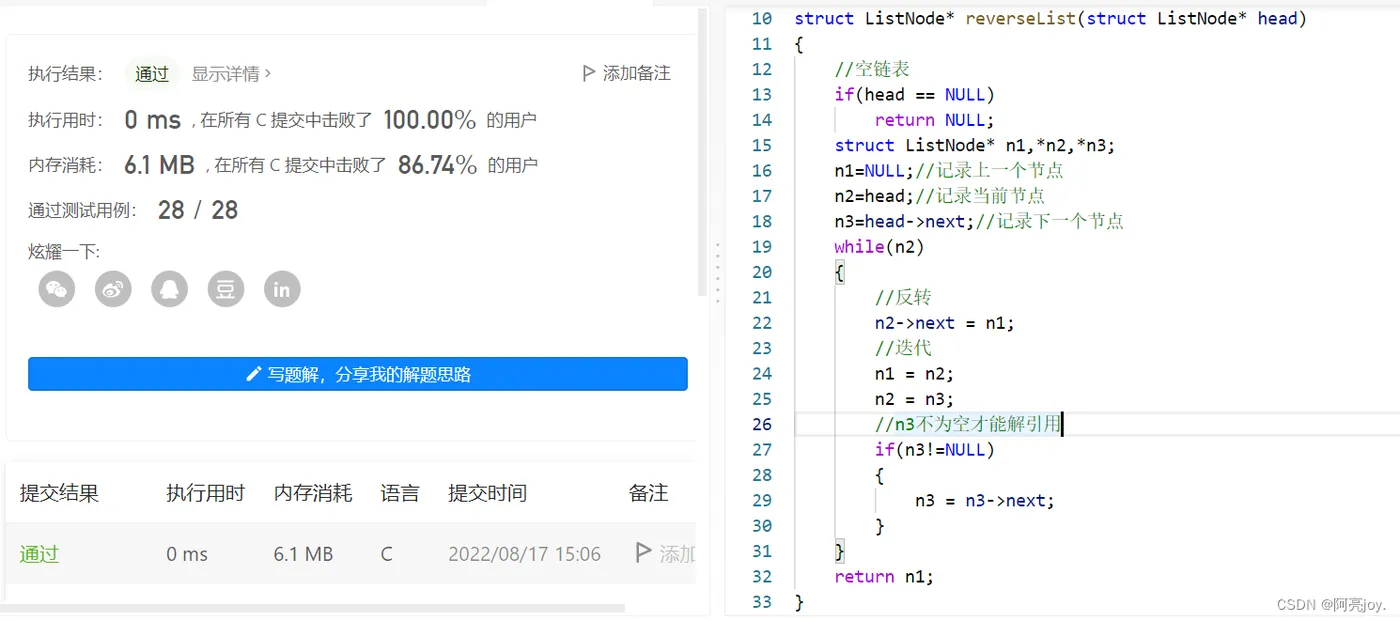
Task: Open the 通过 submission result link
Action: (39, 554)
